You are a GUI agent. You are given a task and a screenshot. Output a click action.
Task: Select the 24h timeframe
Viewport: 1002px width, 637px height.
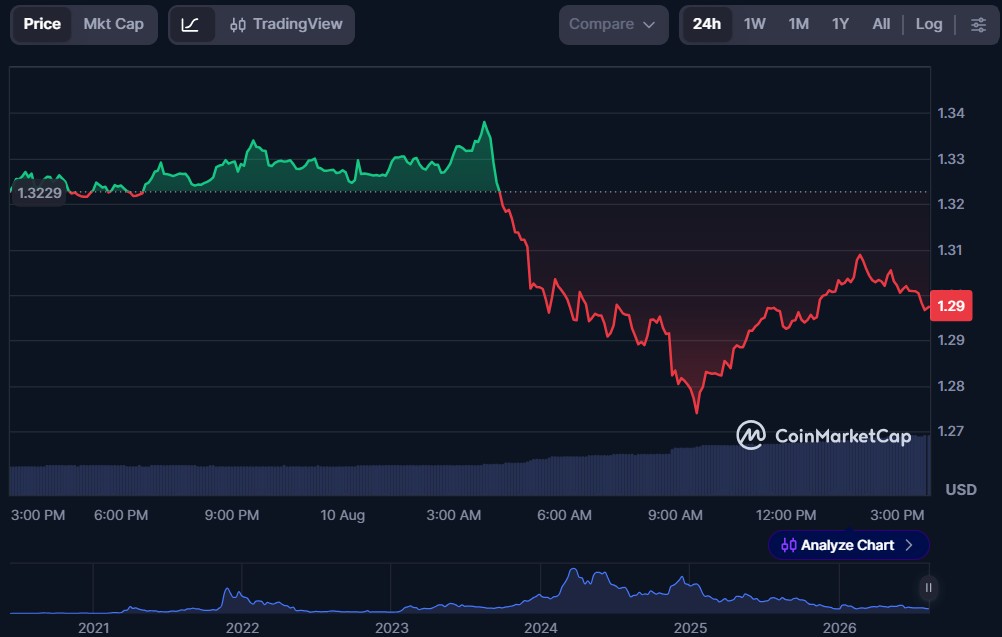point(707,24)
